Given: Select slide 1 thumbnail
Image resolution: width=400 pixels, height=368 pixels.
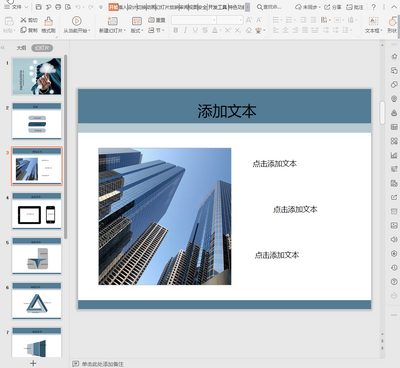Looking at the screenshot, I should pos(37,76).
